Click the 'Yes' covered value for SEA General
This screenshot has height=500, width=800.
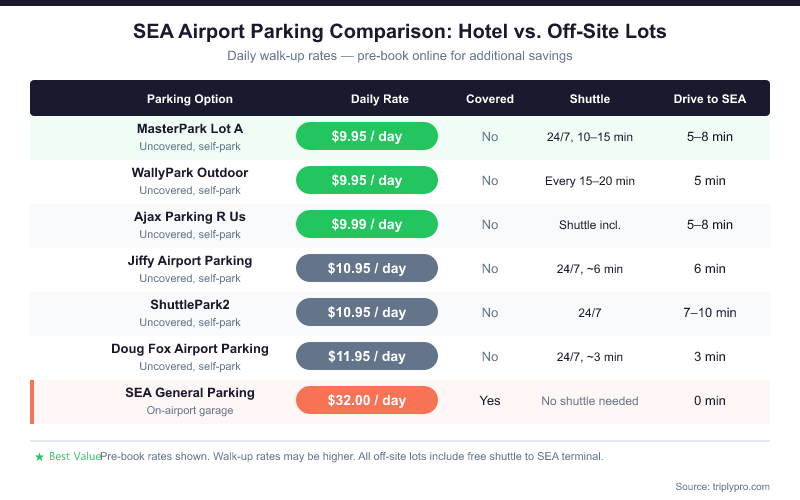(x=490, y=401)
